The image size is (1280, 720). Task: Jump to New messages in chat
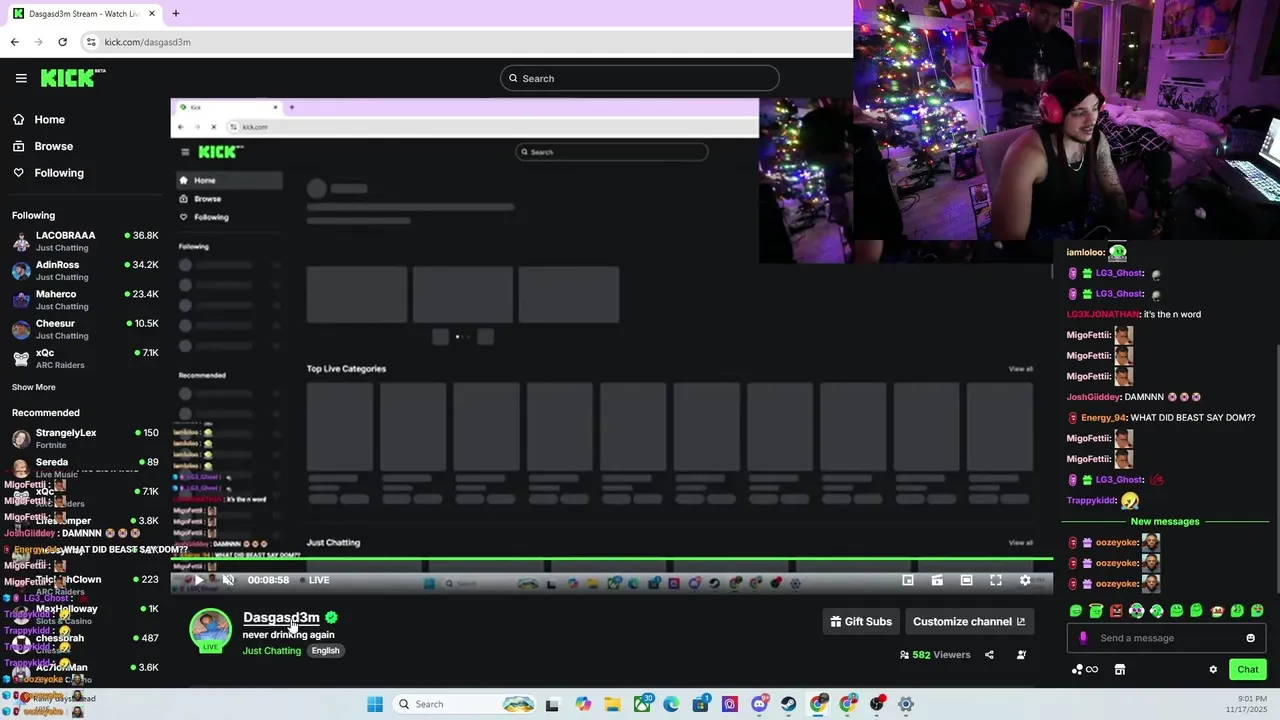tap(1165, 521)
